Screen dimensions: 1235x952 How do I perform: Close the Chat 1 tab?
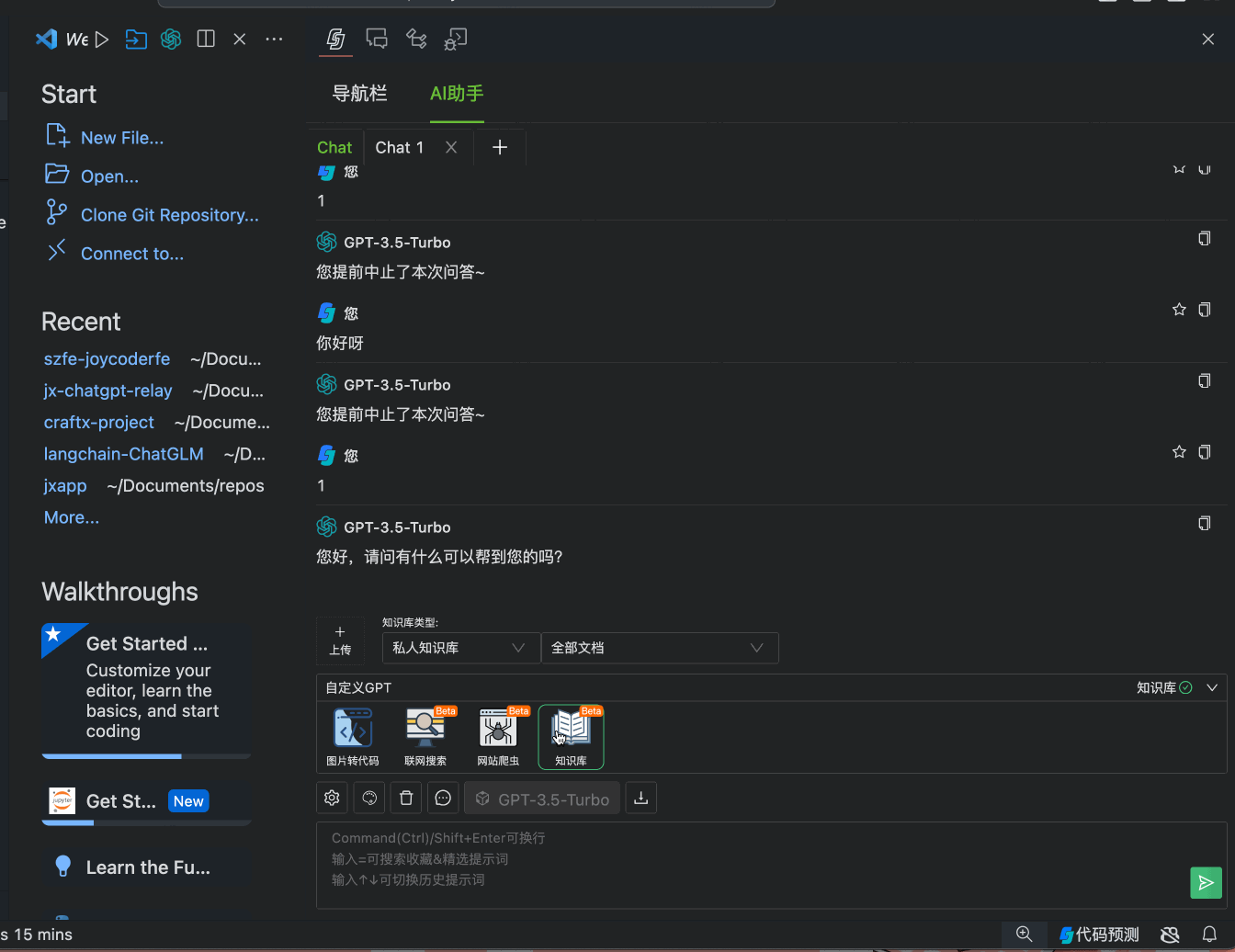click(451, 147)
